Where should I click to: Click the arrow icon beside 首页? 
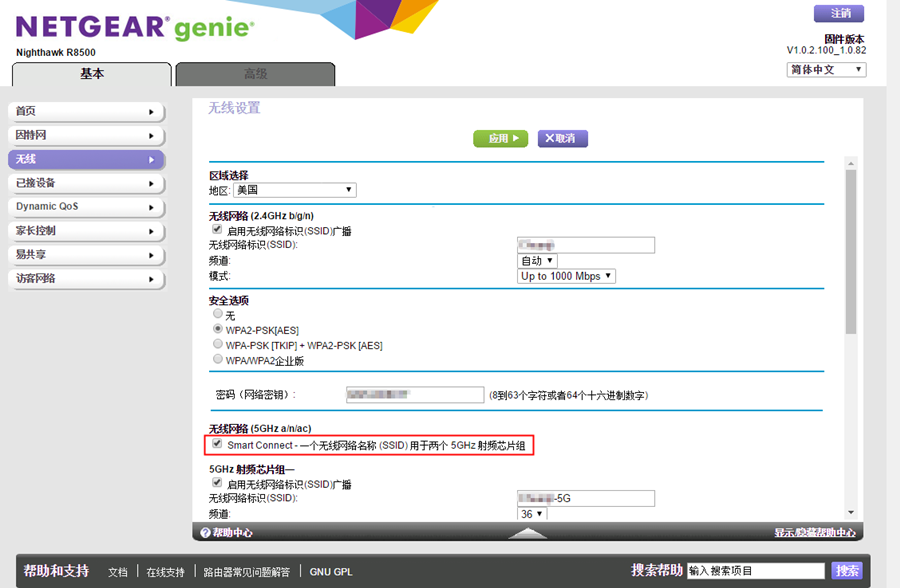click(x=151, y=112)
